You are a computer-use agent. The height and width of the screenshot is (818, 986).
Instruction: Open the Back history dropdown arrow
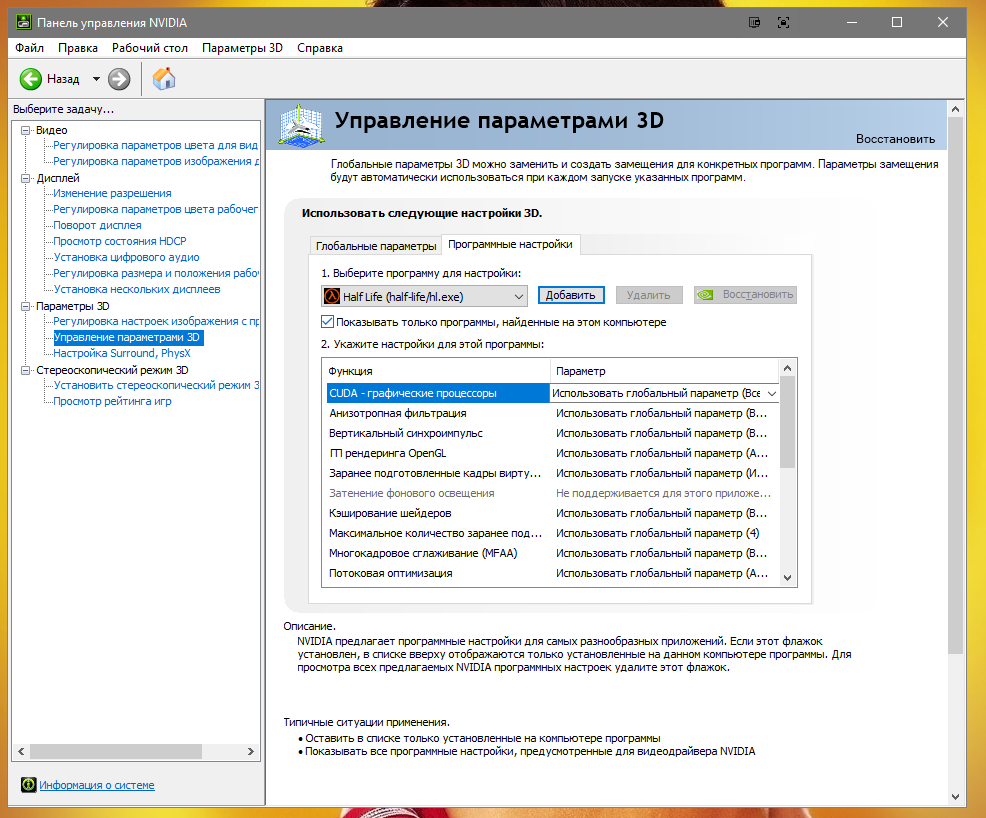[96, 79]
